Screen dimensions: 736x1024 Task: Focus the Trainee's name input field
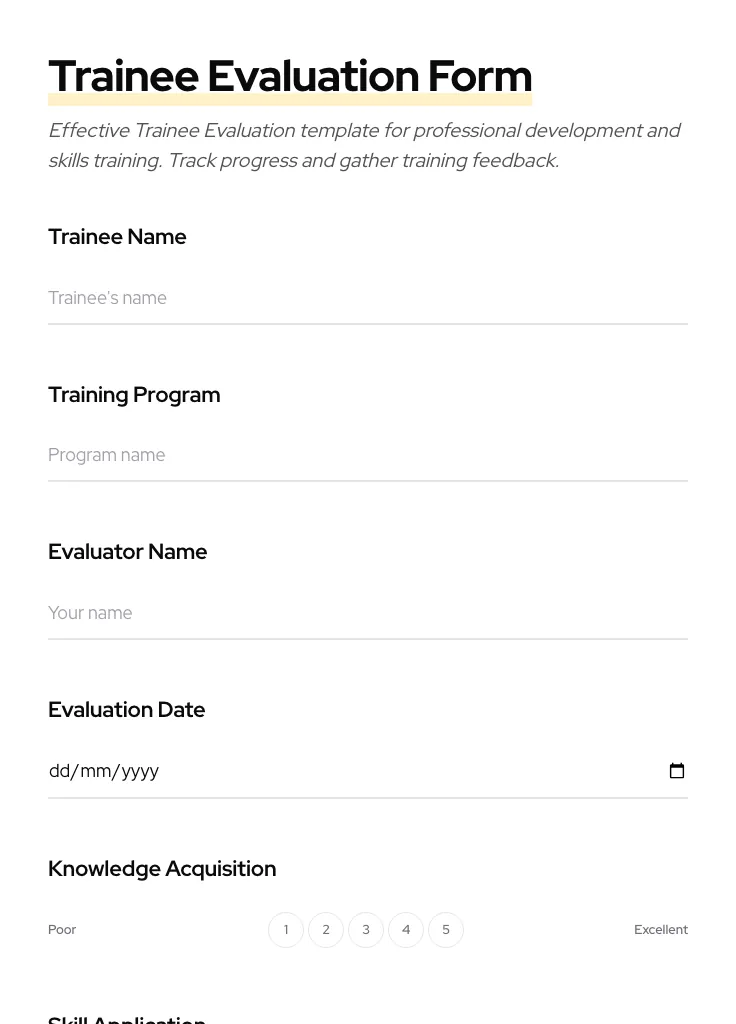[367, 298]
